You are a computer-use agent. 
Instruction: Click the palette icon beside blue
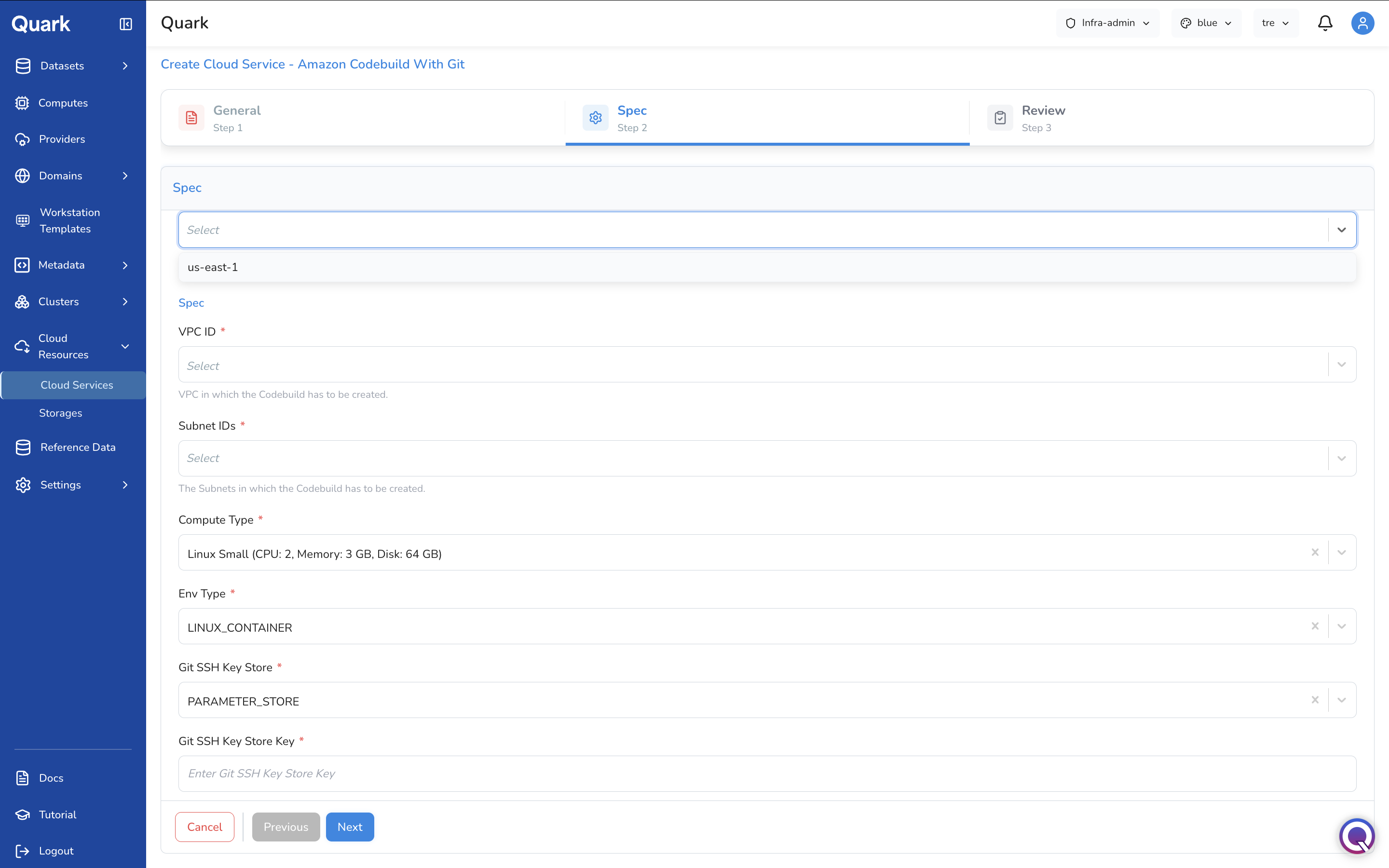1186,23
